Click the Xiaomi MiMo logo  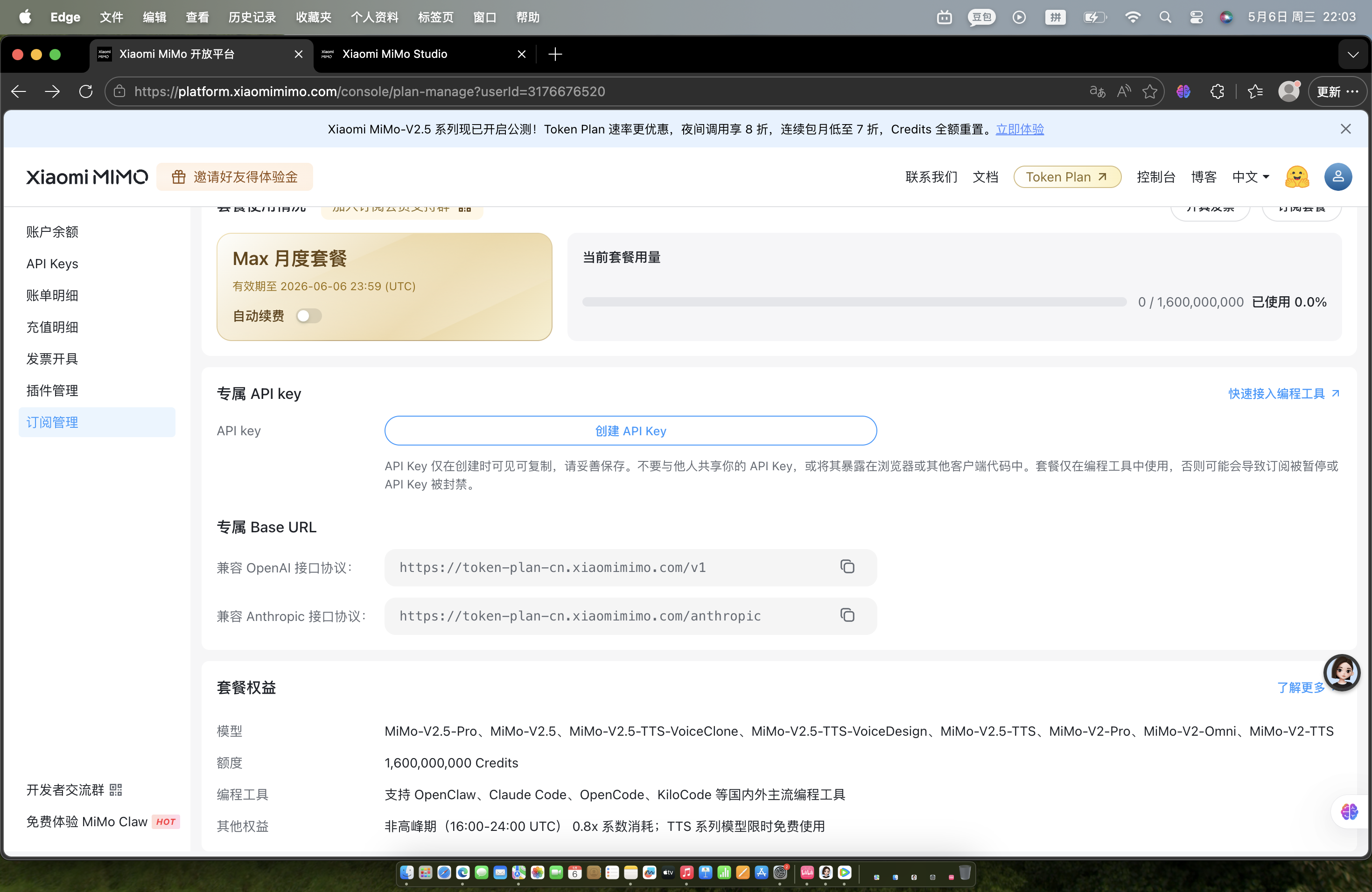click(87, 177)
